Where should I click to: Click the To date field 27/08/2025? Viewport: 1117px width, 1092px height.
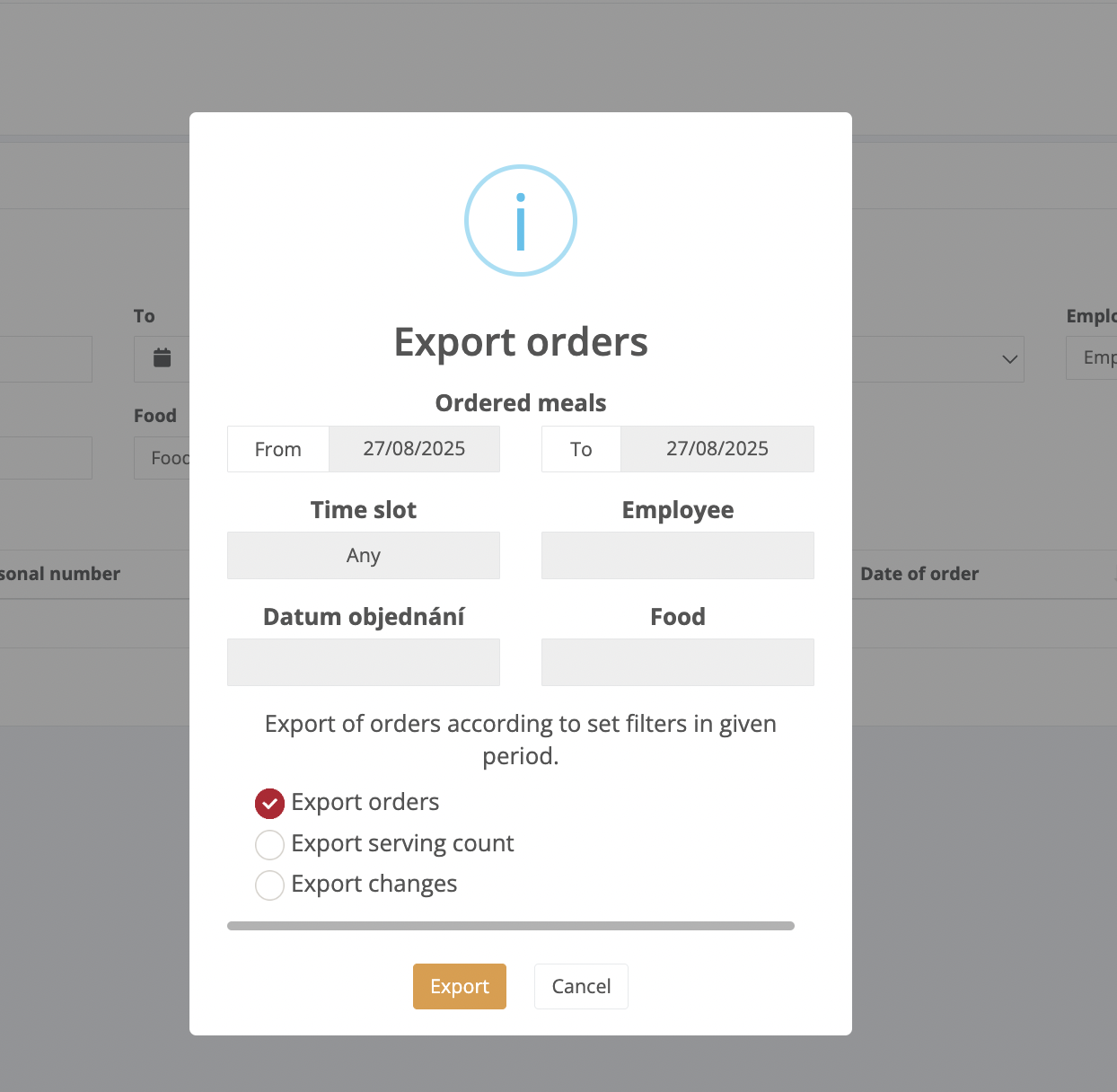click(717, 449)
